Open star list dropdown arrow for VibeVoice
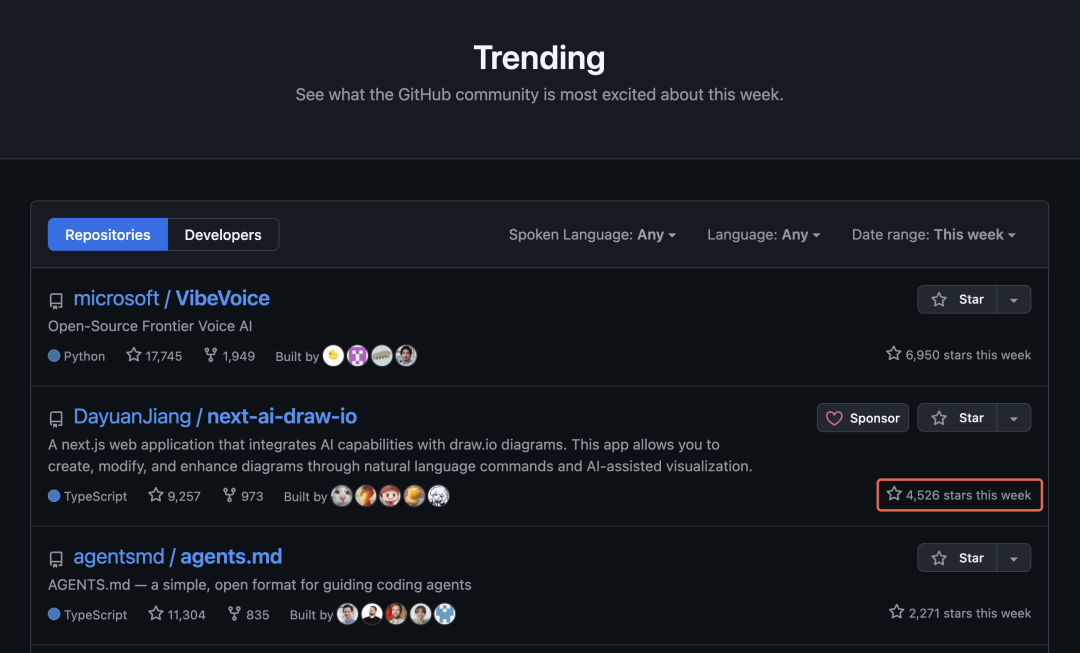 pyautogui.click(x=1014, y=299)
